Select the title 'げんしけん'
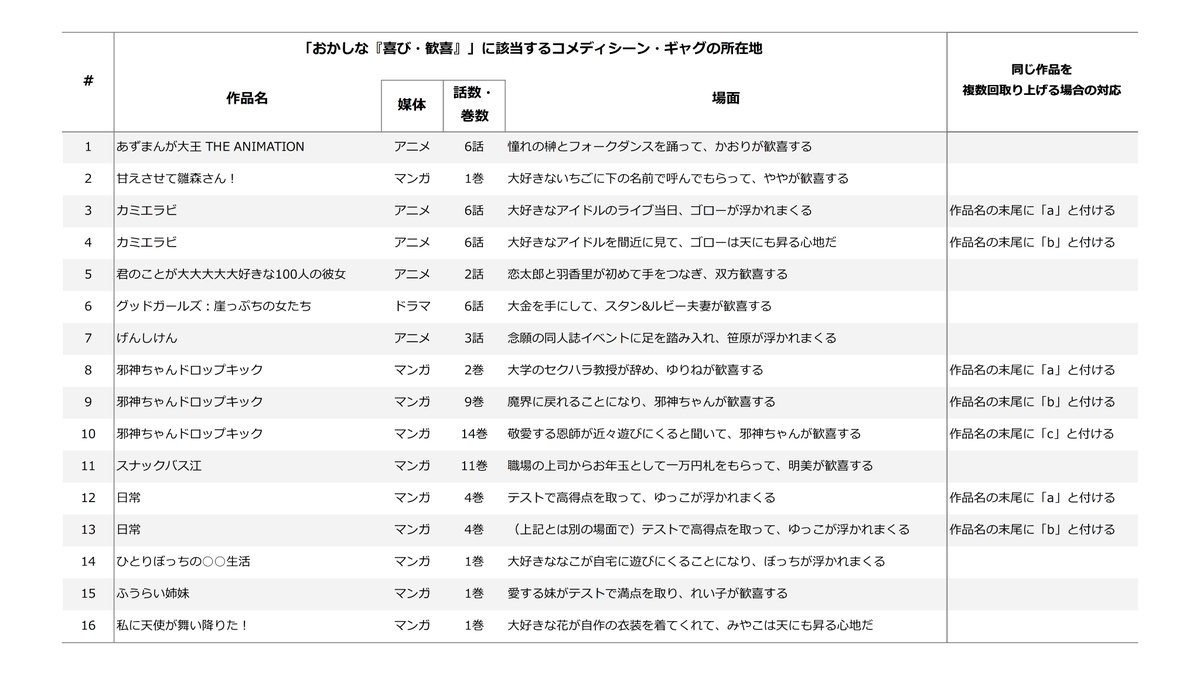 (147, 338)
